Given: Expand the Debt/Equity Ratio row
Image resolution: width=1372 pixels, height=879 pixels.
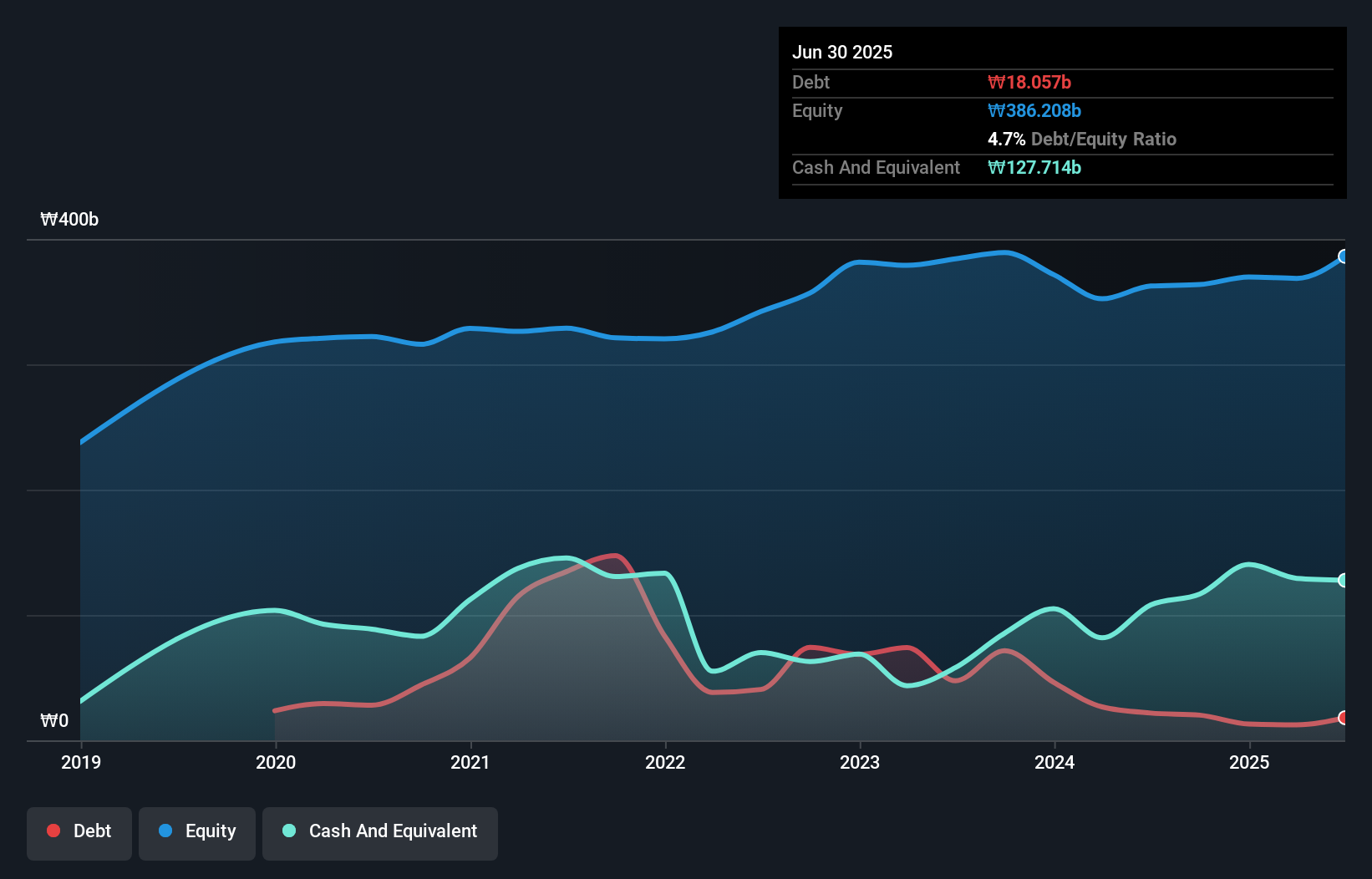Looking at the screenshot, I should click(x=1083, y=139).
